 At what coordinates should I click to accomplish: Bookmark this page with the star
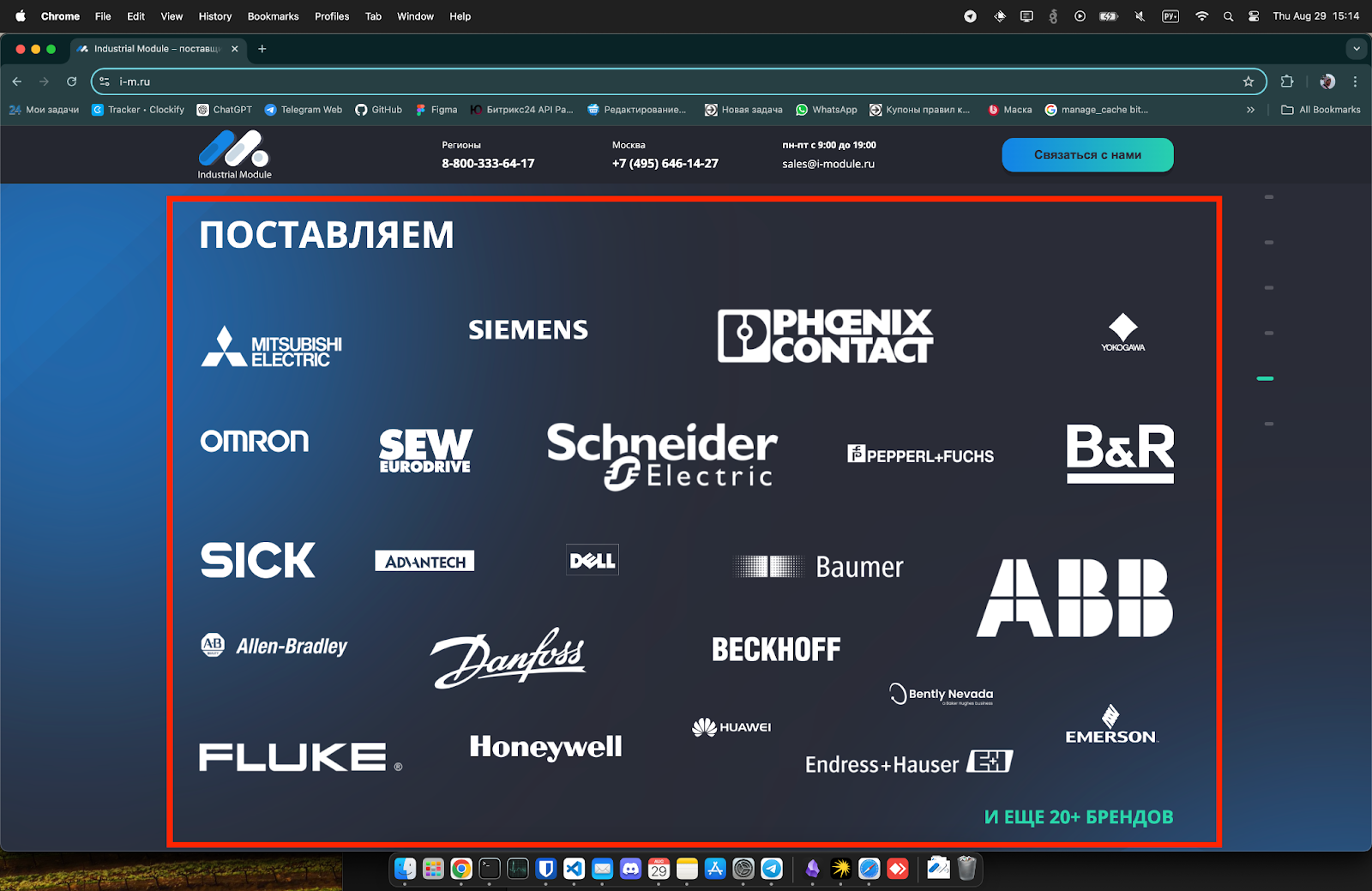(1249, 81)
